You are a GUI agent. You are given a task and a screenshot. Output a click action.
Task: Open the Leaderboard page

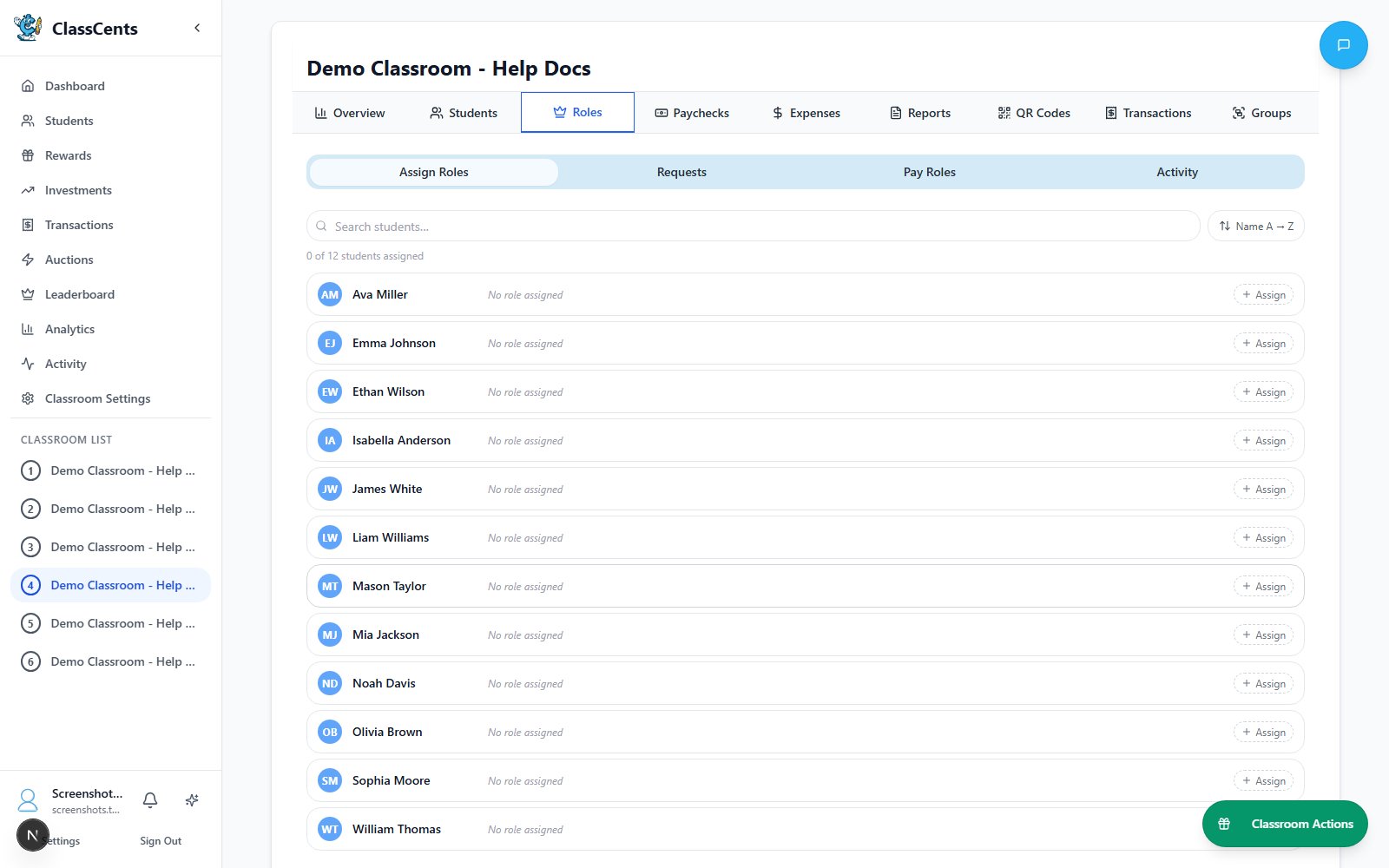(x=110, y=294)
